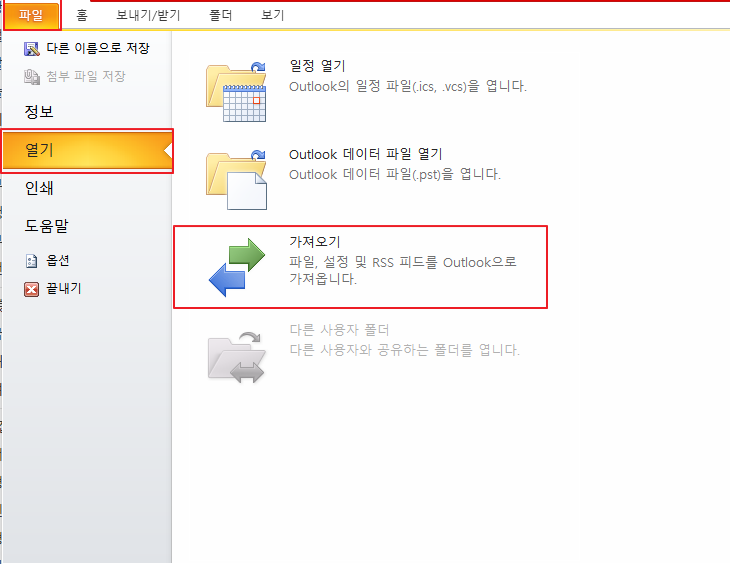This screenshot has width=730, height=564.
Task: Click the 다른 사용자 폴더 heading
Action: point(339,330)
